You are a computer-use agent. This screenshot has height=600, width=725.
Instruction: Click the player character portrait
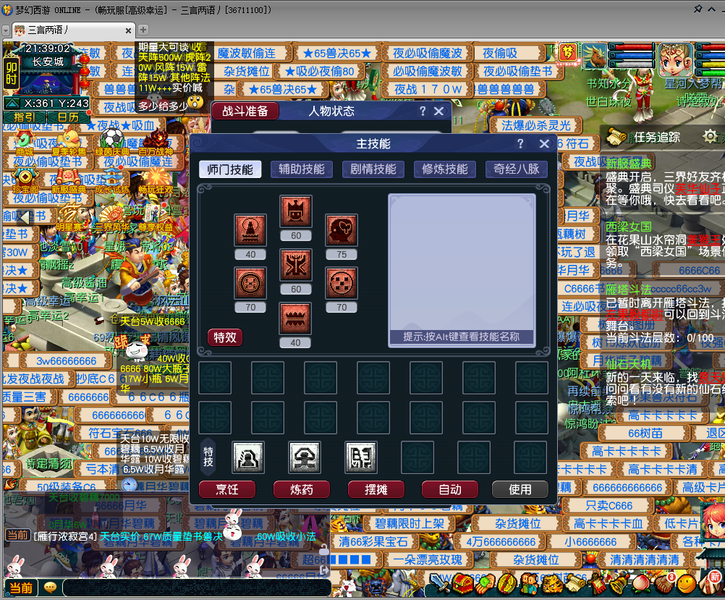(675, 60)
